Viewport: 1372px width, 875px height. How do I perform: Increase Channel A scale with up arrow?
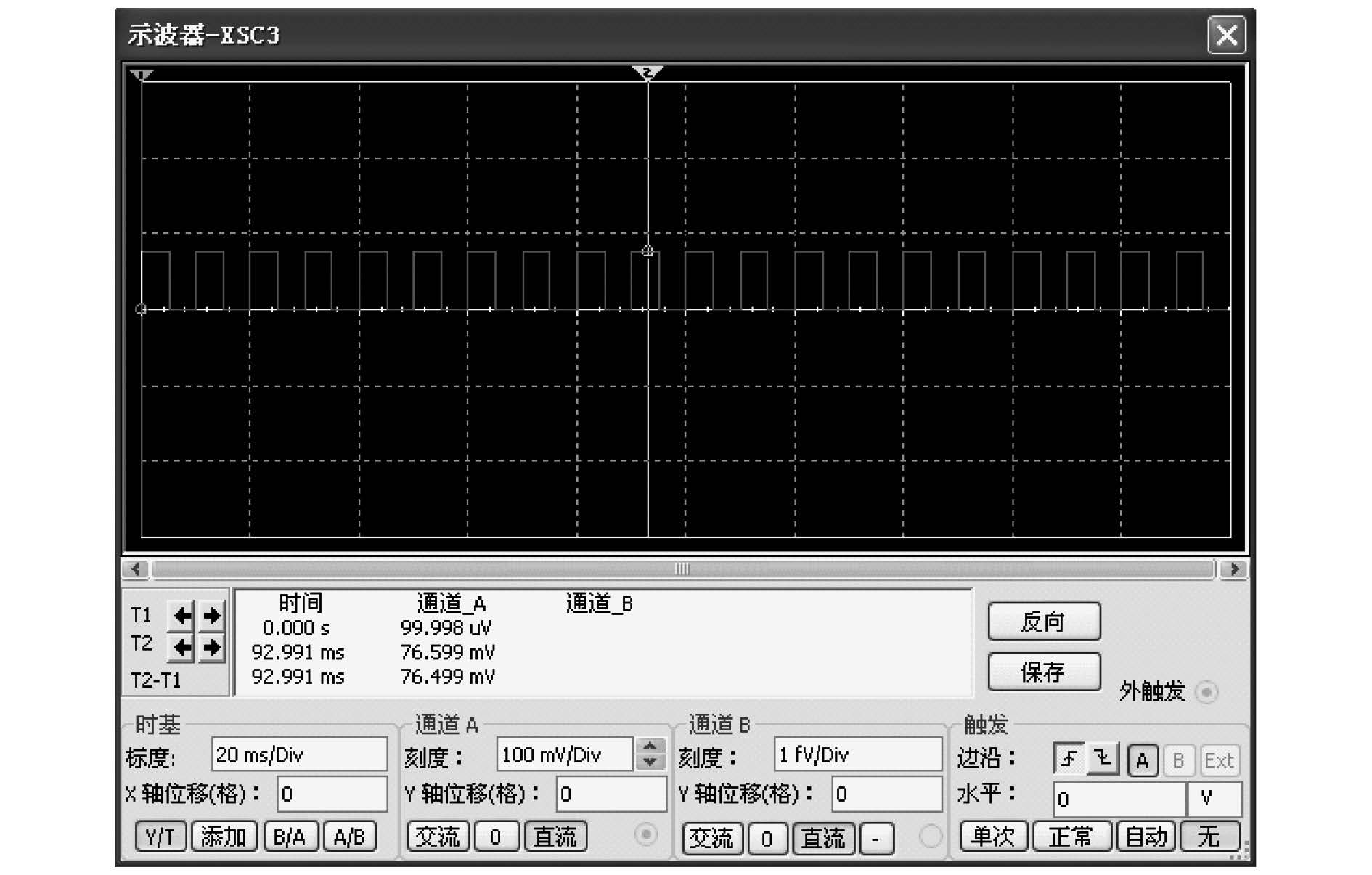[x=650, y=746]
